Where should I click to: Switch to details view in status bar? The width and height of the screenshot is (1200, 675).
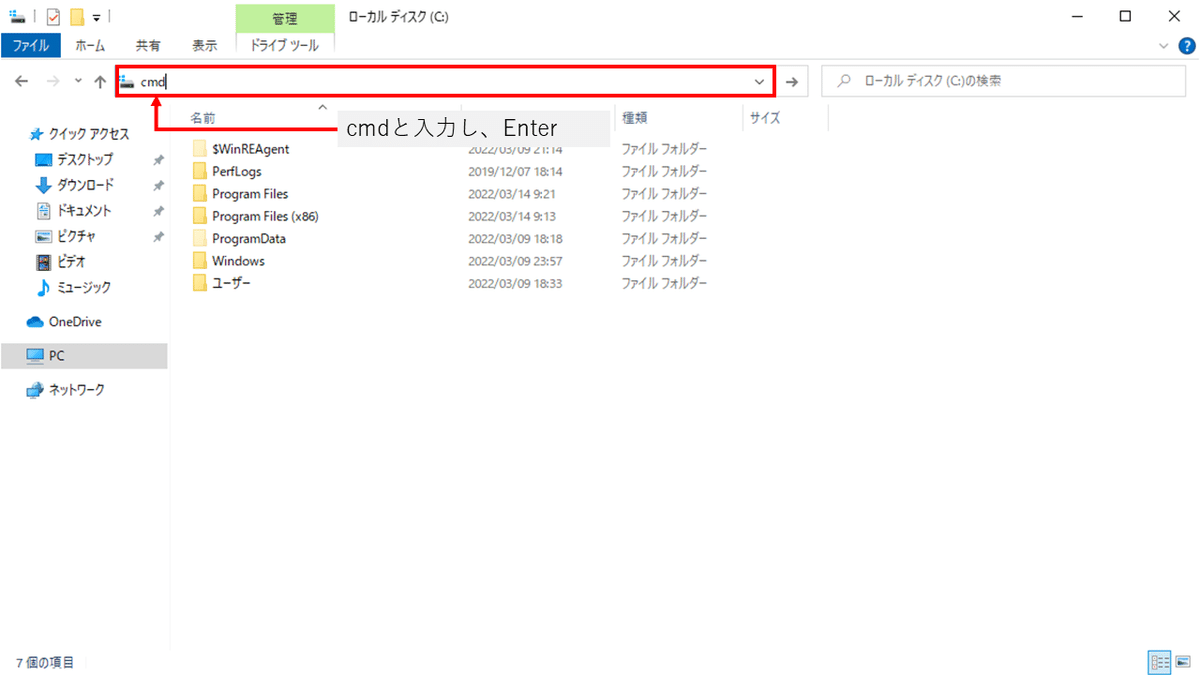(x=1160, y=662)
